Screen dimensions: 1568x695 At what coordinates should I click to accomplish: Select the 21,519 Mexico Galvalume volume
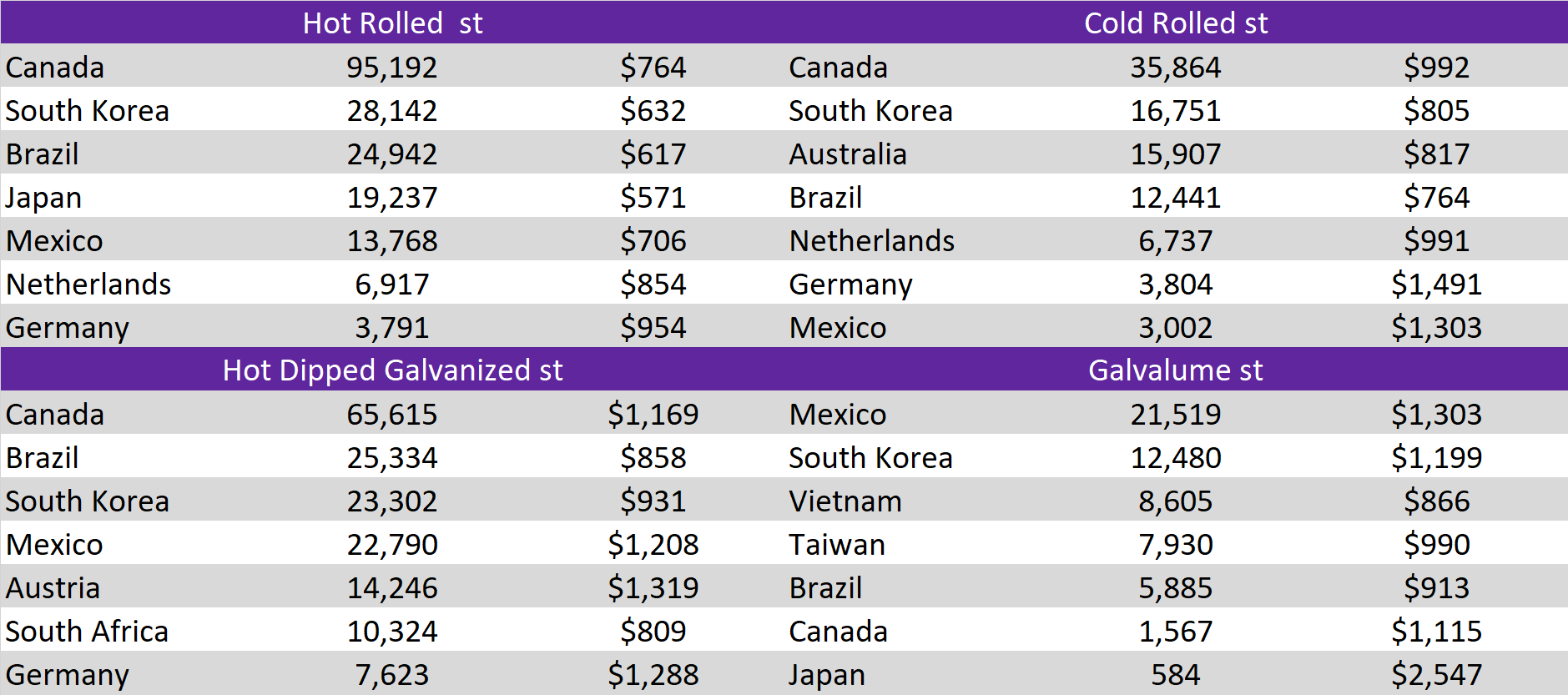tap(1175, 414)
